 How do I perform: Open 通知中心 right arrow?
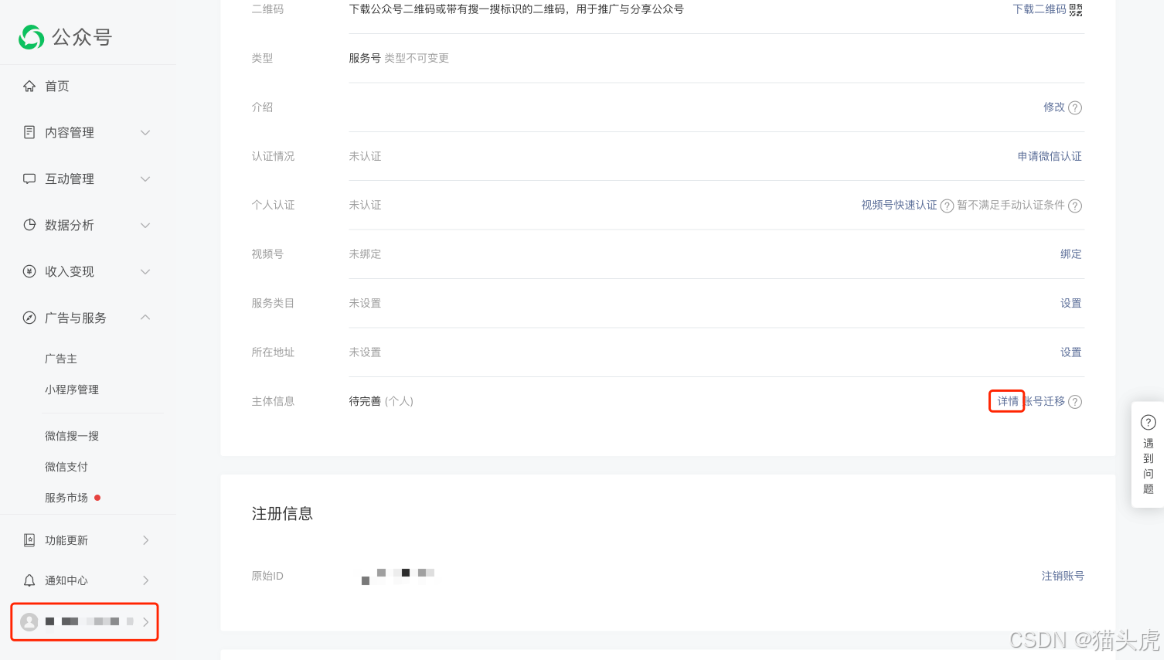click(146, 581)
